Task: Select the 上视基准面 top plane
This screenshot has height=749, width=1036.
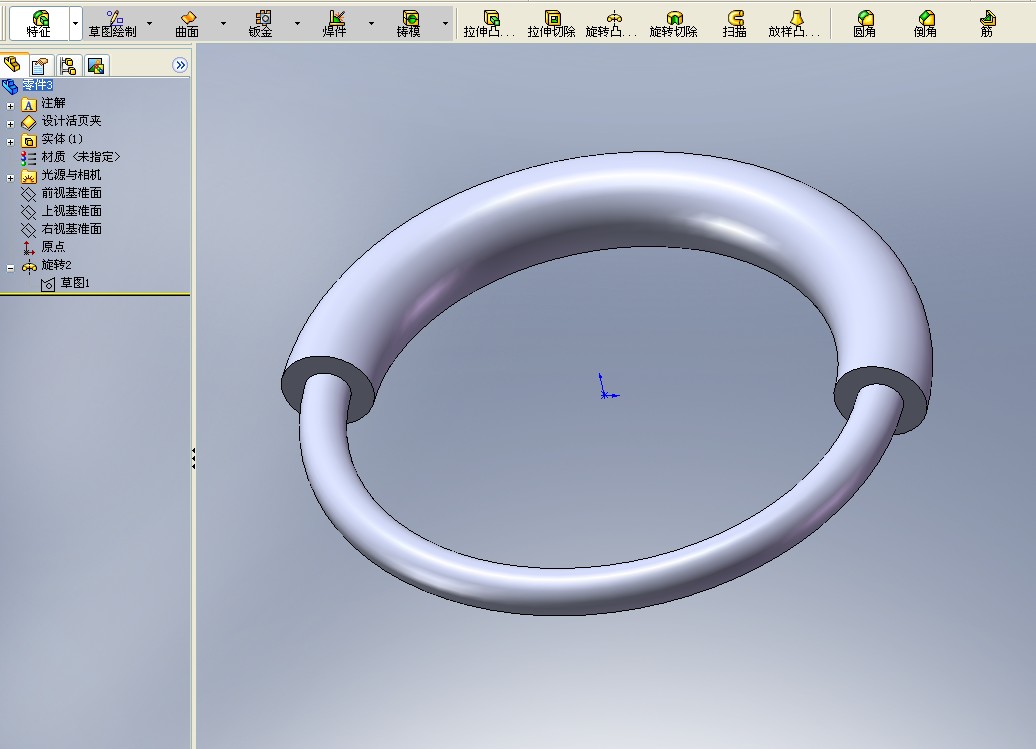Action: (71, 211)
